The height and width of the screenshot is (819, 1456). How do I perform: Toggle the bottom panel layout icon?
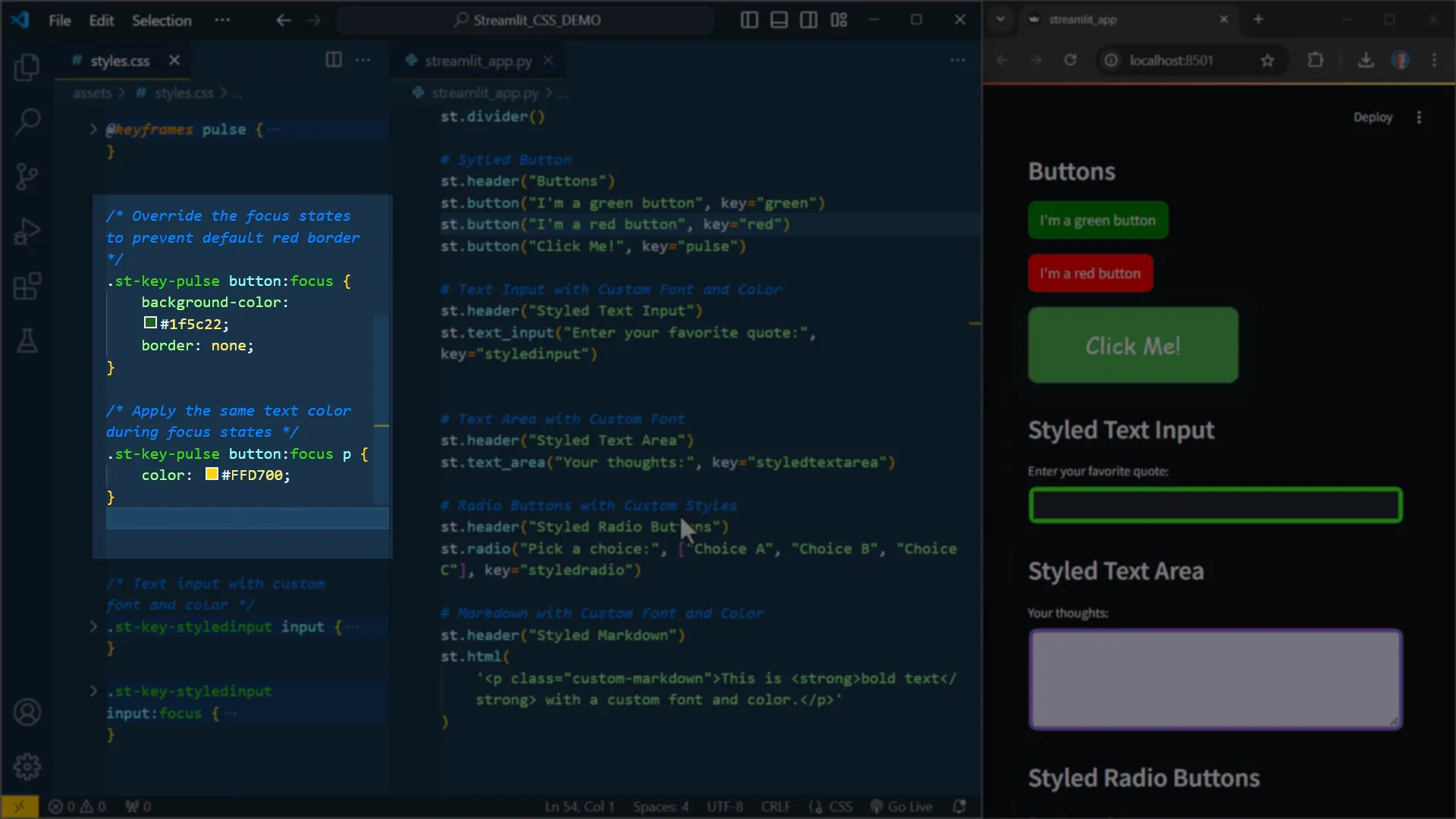(x=779, y=20)
